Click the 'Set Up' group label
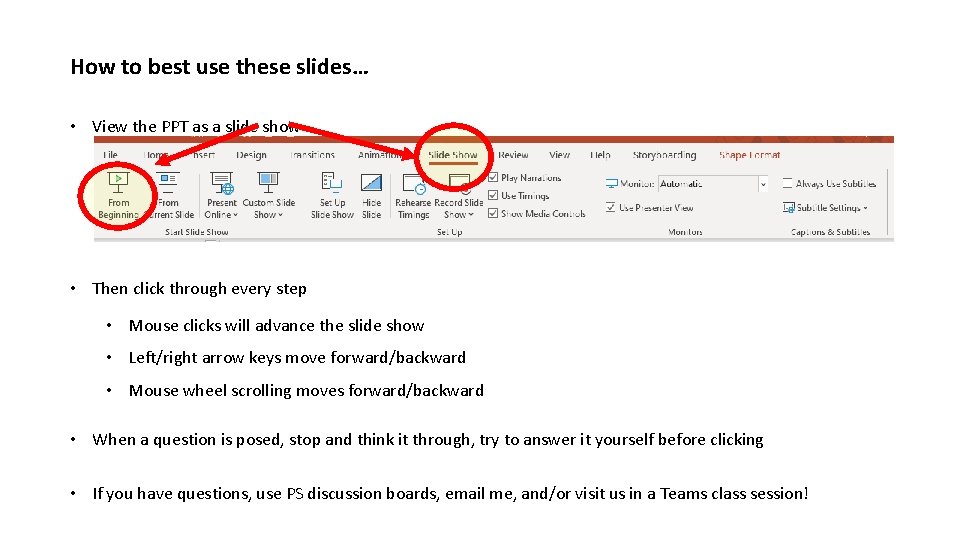The image size is (960, 540). [x=449, y=232]
